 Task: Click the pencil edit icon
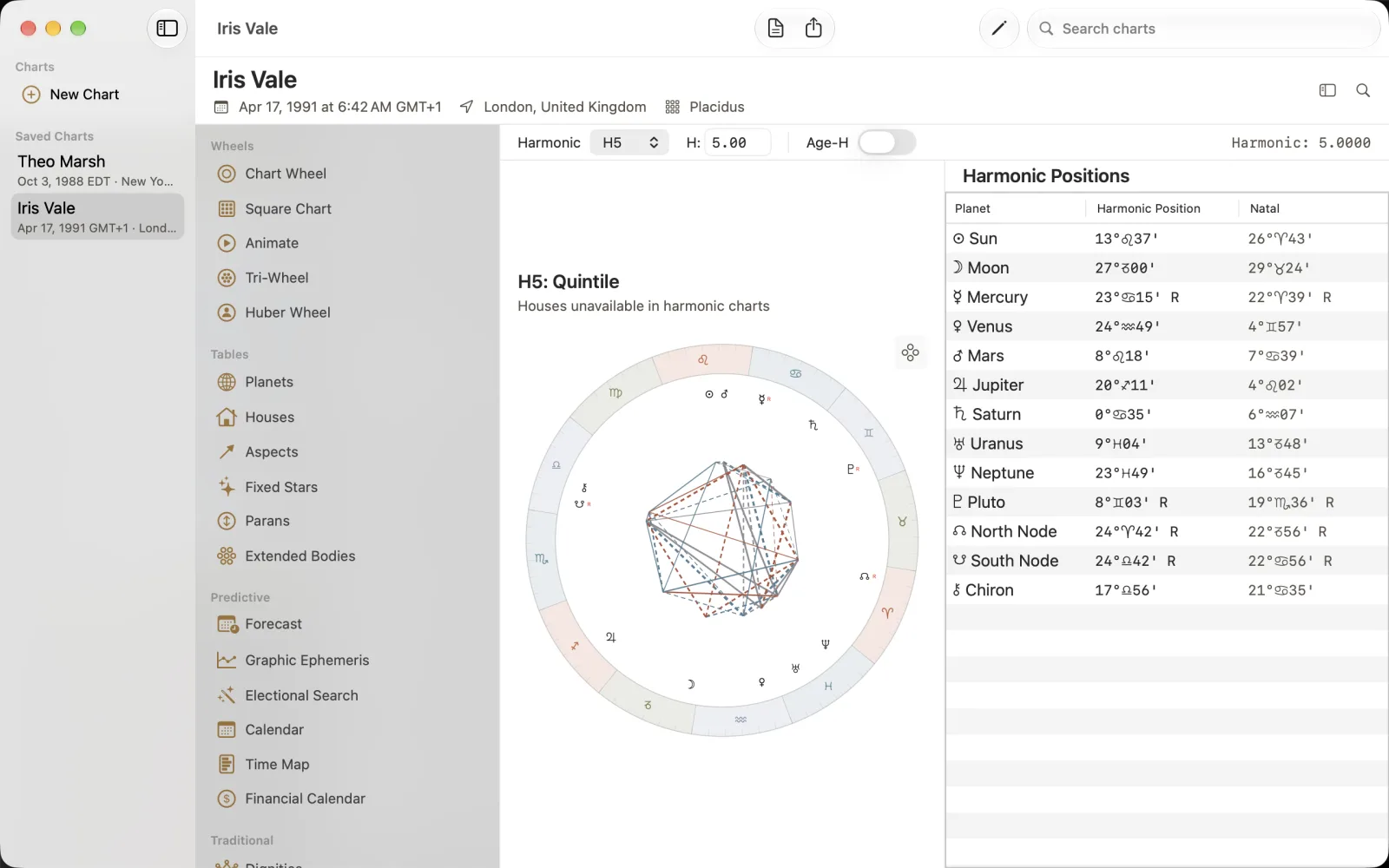point(998,29)
